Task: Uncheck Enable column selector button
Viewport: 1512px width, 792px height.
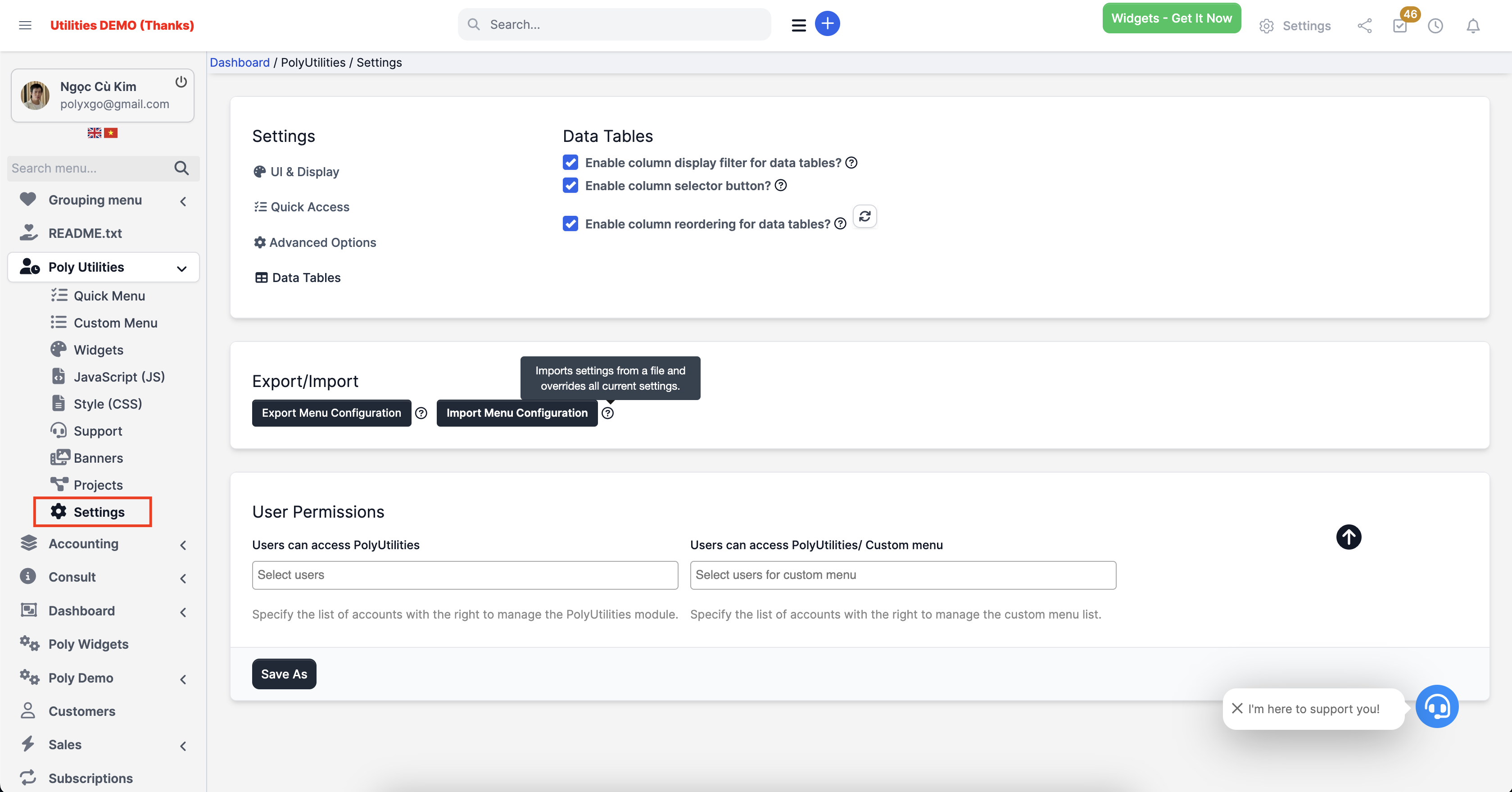Action: (x=570, y=185)
